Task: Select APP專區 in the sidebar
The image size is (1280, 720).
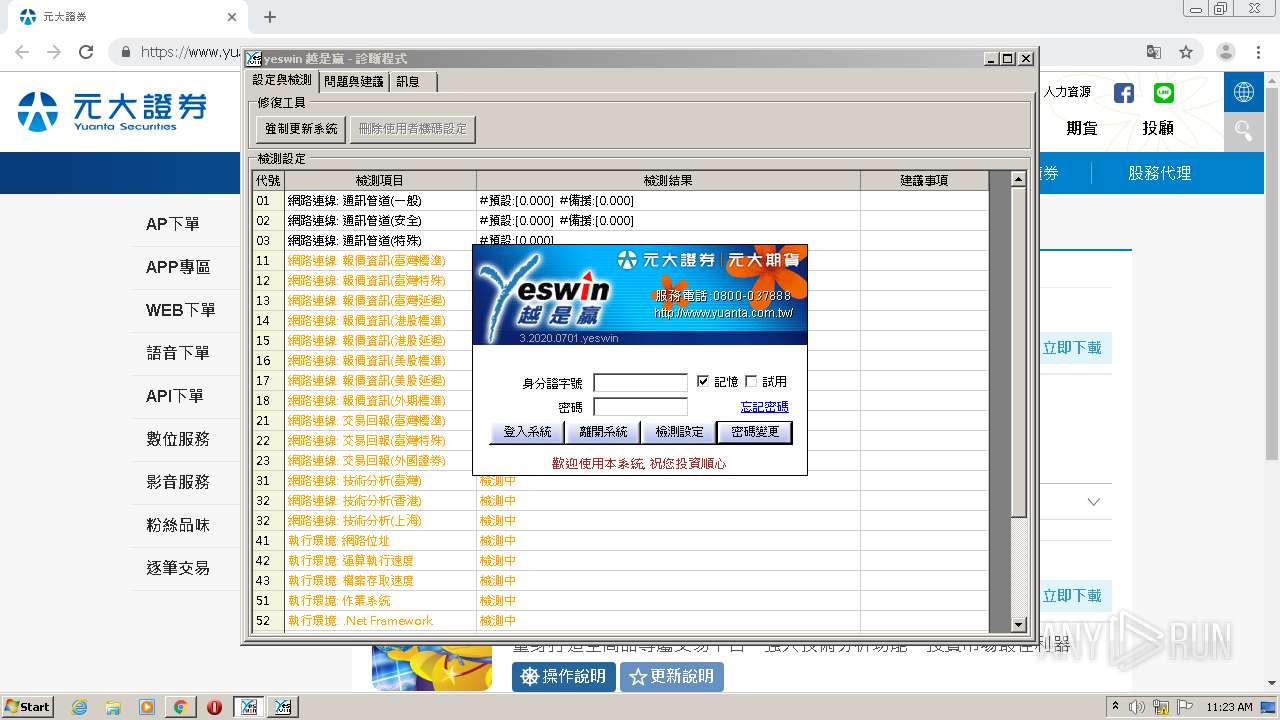Action: (x=178, y=267)
